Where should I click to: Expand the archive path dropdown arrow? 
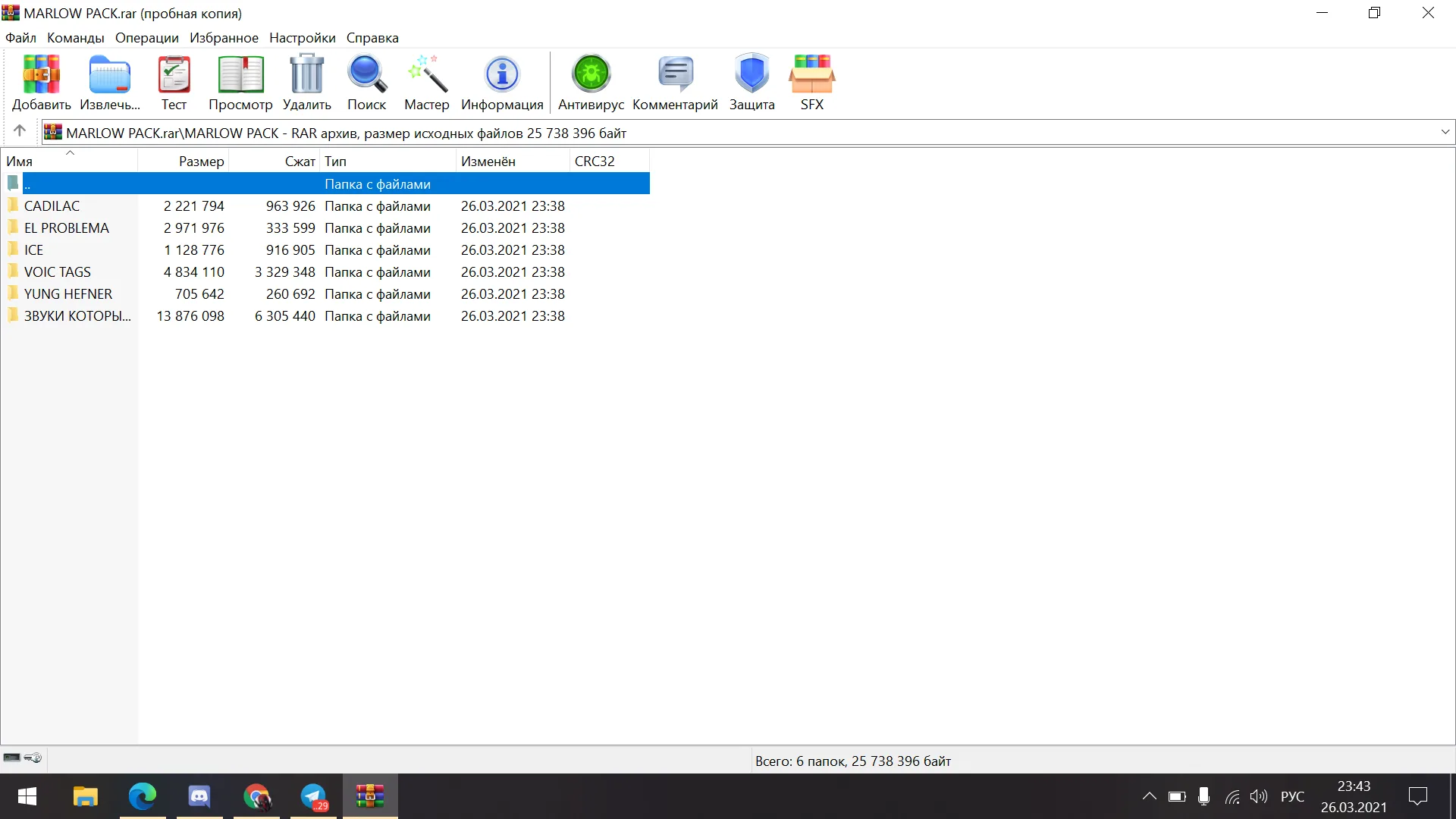1445,132
